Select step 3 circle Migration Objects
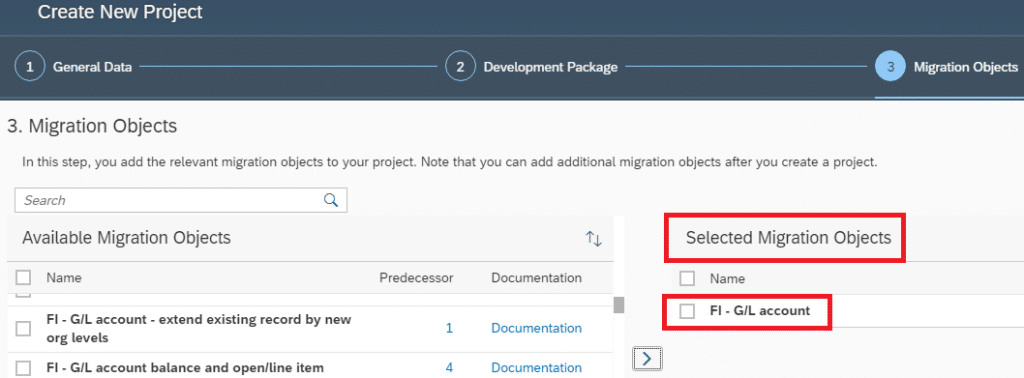 [890, 67]
